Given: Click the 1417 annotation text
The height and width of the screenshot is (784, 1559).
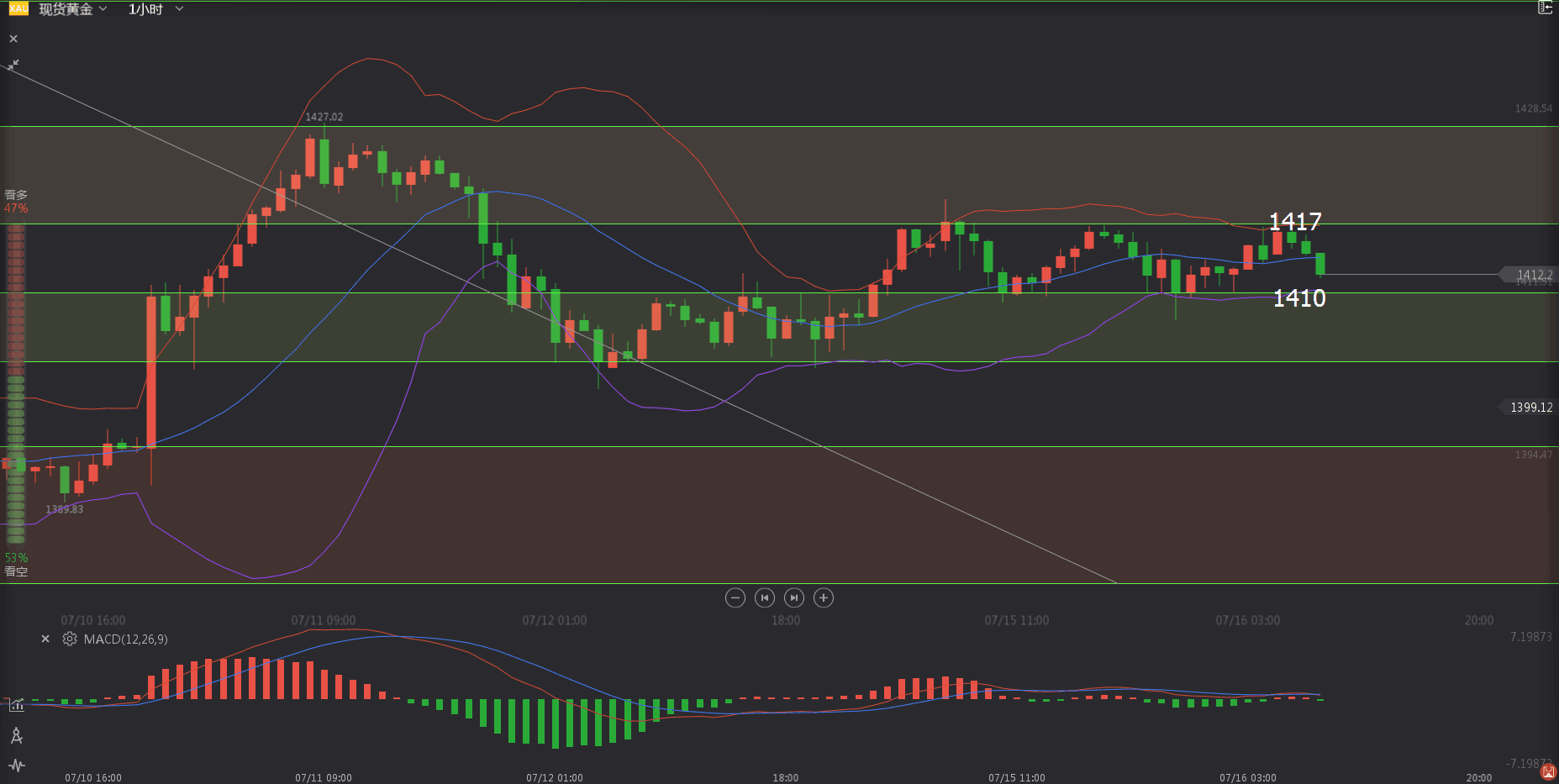Looking at the screenshot, I should point(1295,222).
